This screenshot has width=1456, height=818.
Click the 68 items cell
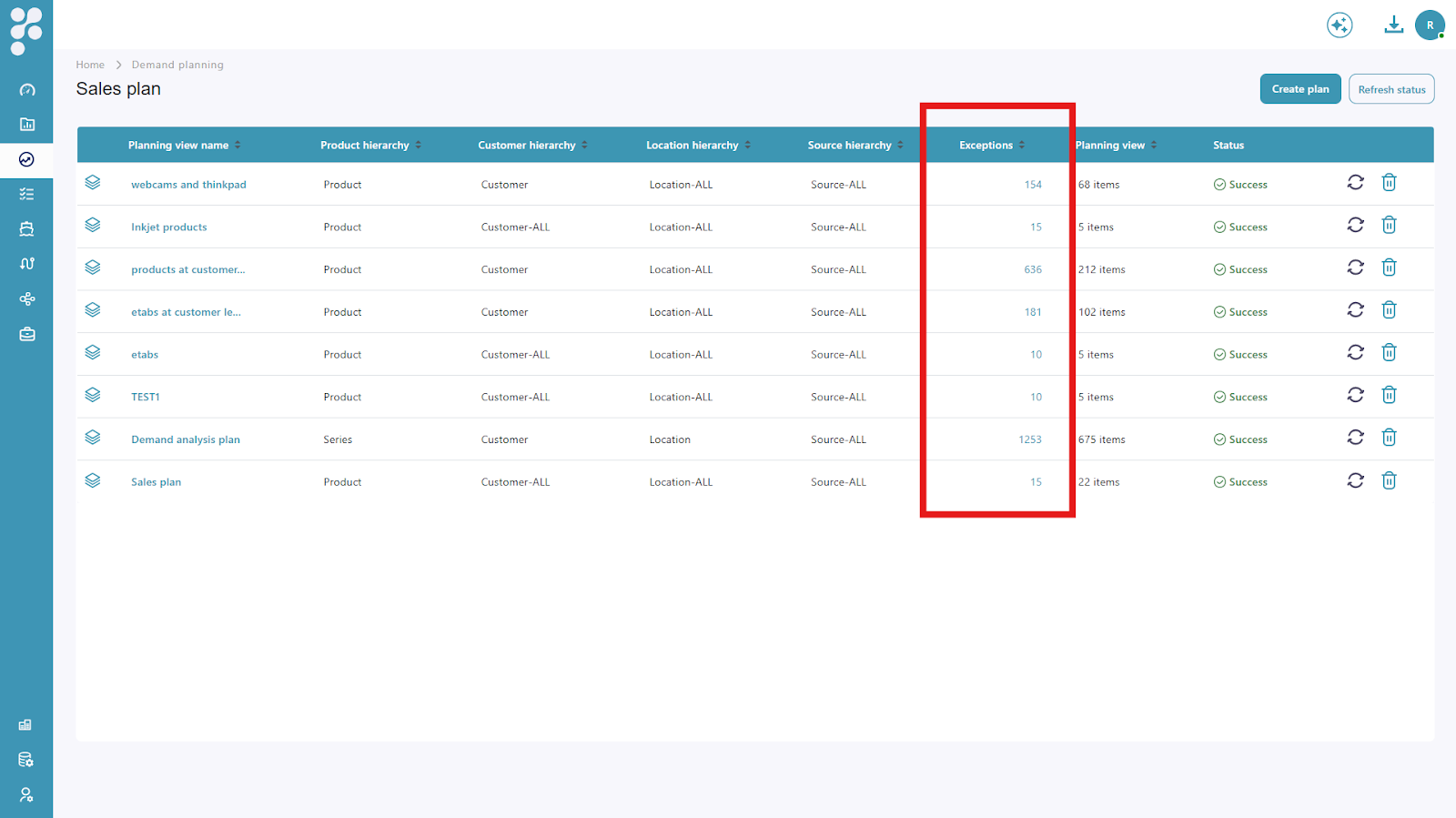tap(1098, 185)
